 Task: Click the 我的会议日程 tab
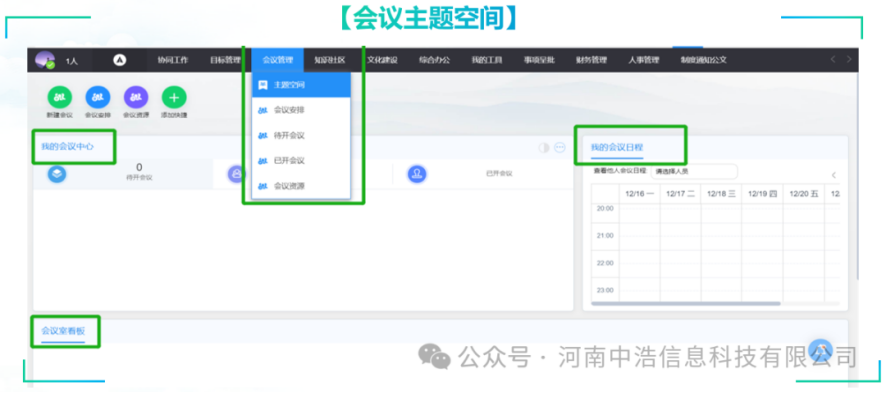tap(617, 147)
